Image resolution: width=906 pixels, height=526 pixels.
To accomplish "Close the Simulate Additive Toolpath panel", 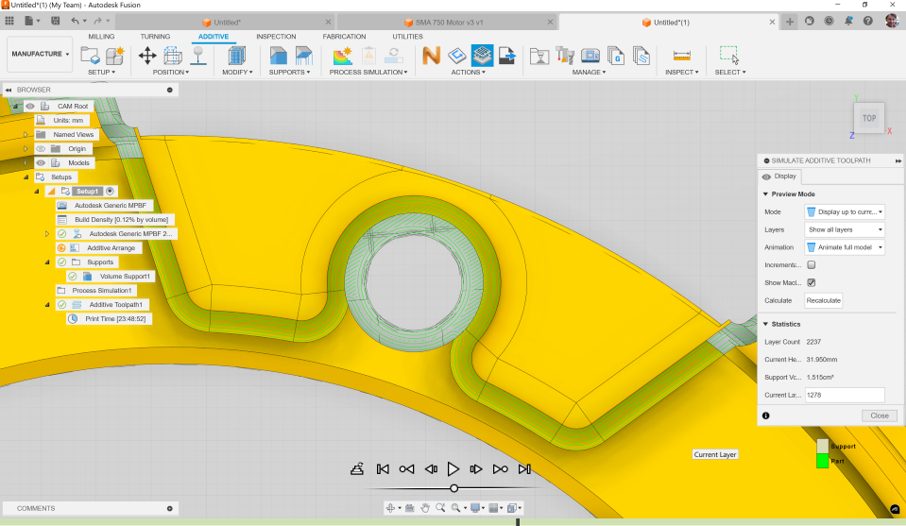I will point(878,415).
